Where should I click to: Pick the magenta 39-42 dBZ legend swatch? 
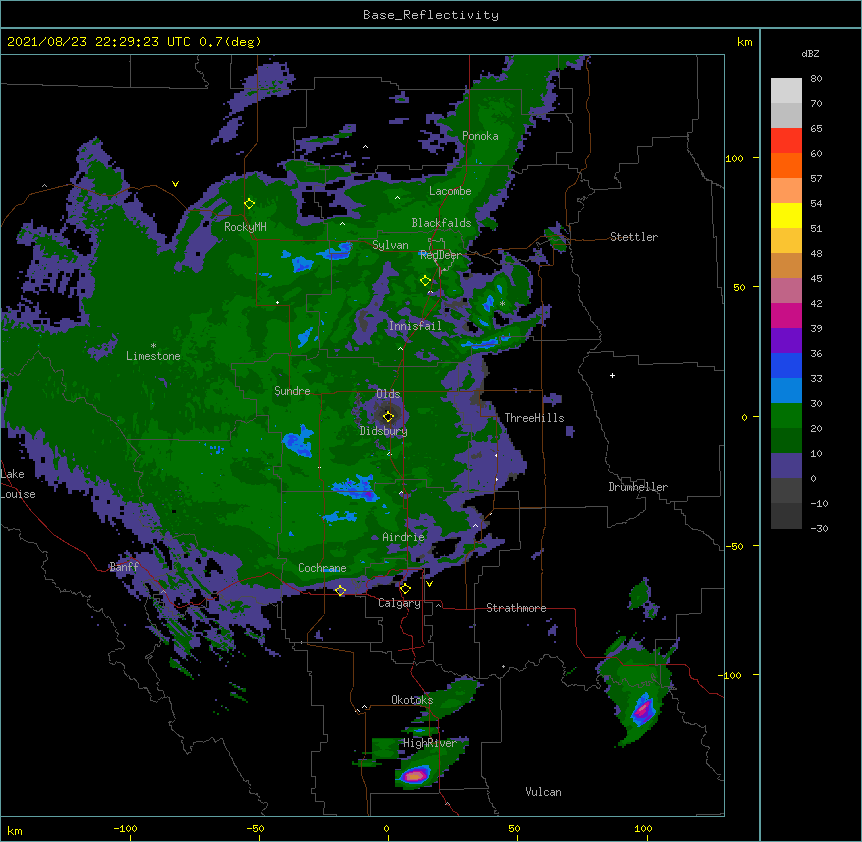click(786, 315)
